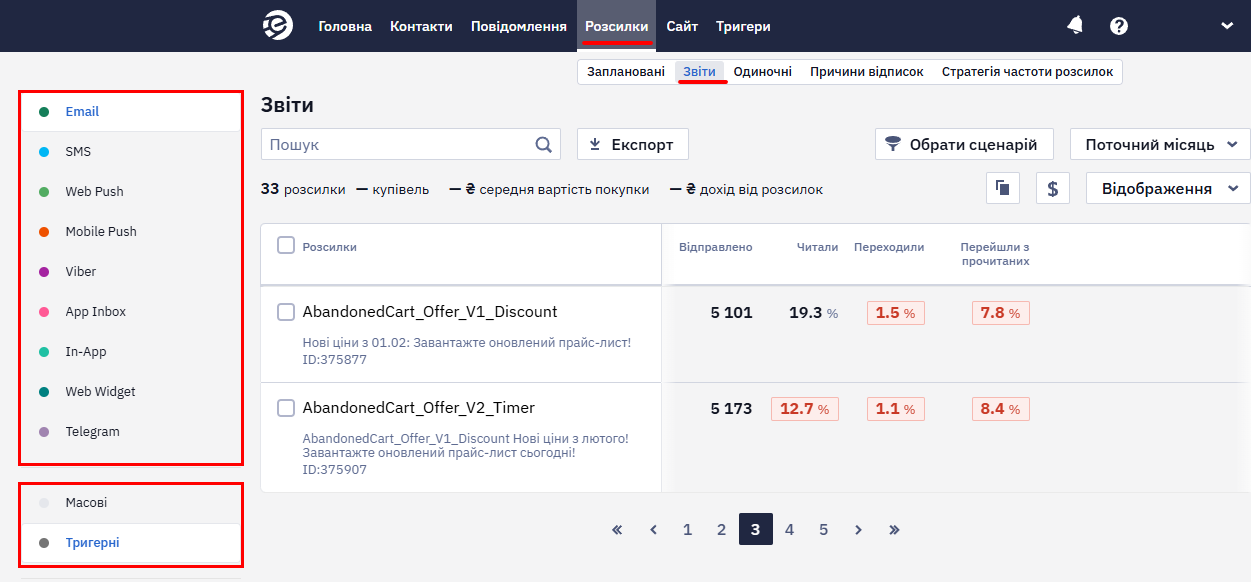Open the Поточний місяць period dropdown
The image size is (1251, 582).
coord(1160,144)
